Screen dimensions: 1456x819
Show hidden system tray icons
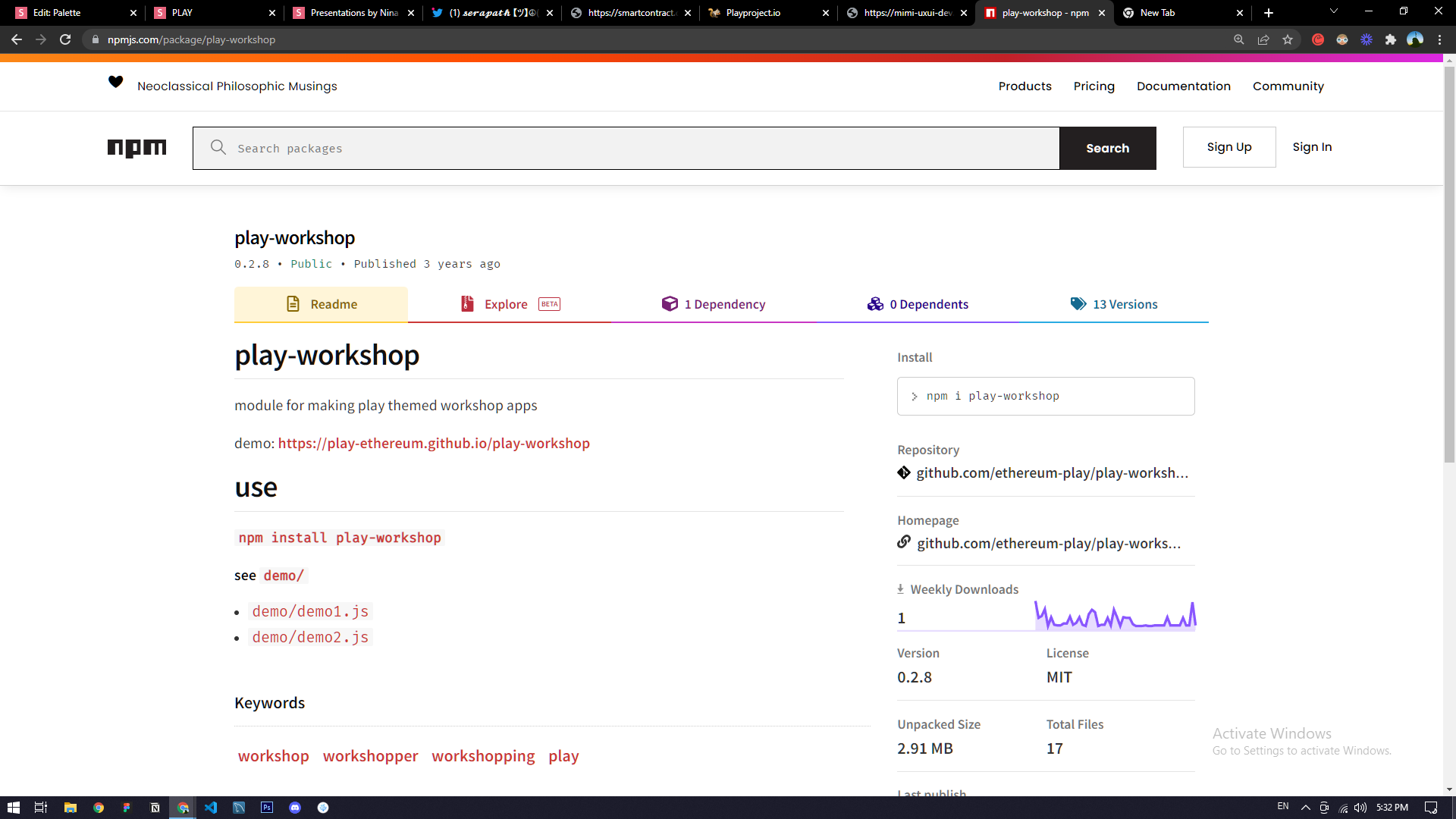coord(1305,808)
